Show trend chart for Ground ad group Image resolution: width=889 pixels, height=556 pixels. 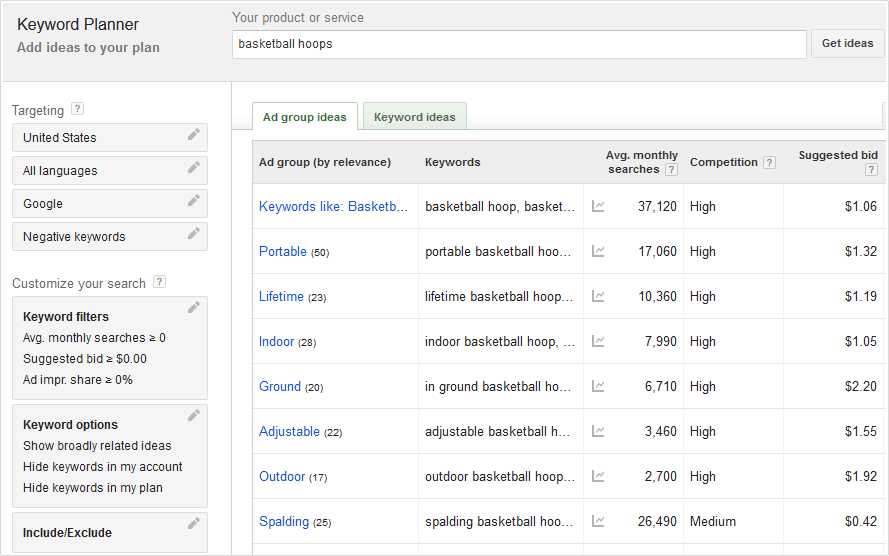coord(598,387)
